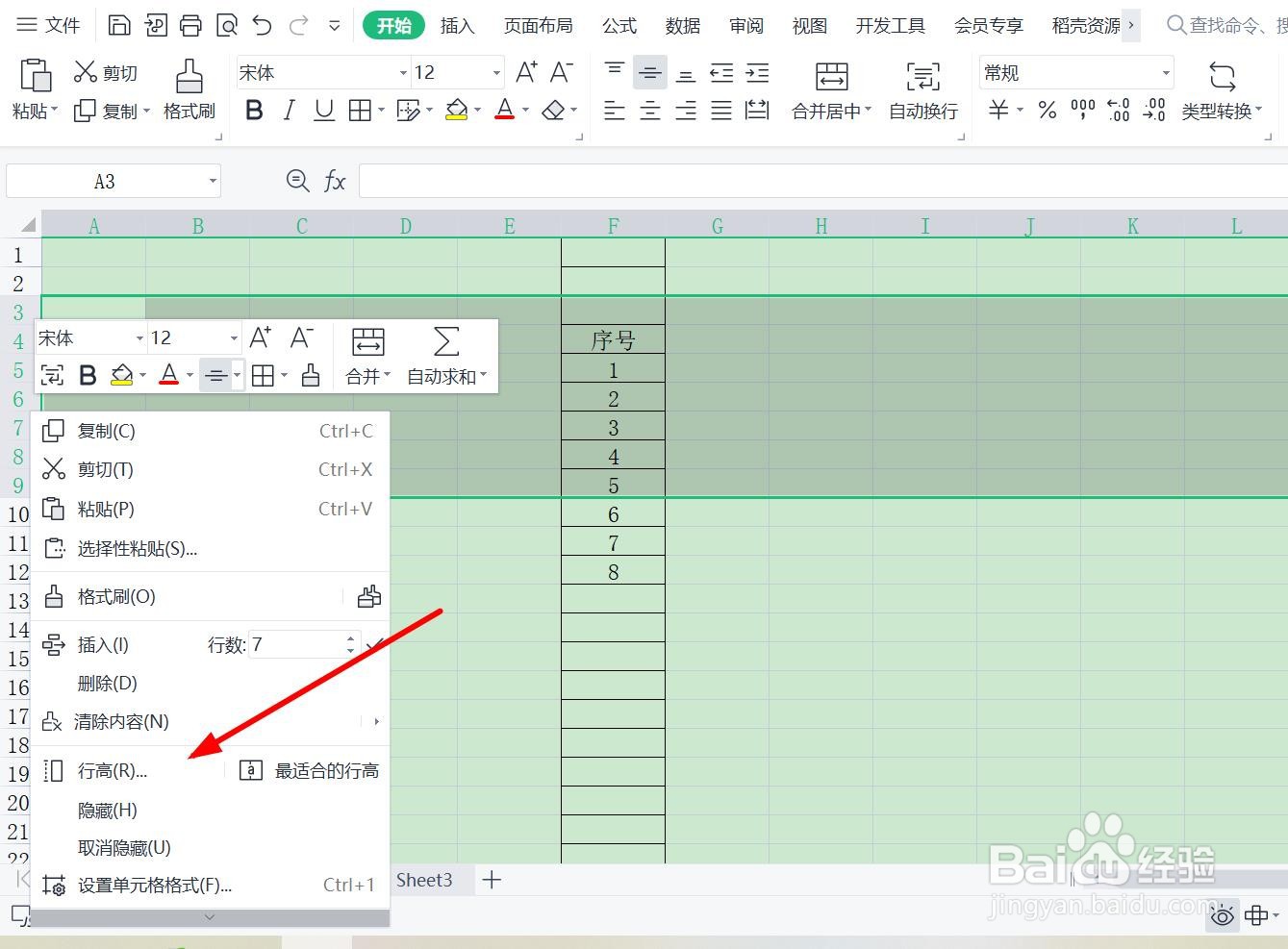Click the Name Box showing A3
Screen dimensions: 1288x949
point(104,181)
